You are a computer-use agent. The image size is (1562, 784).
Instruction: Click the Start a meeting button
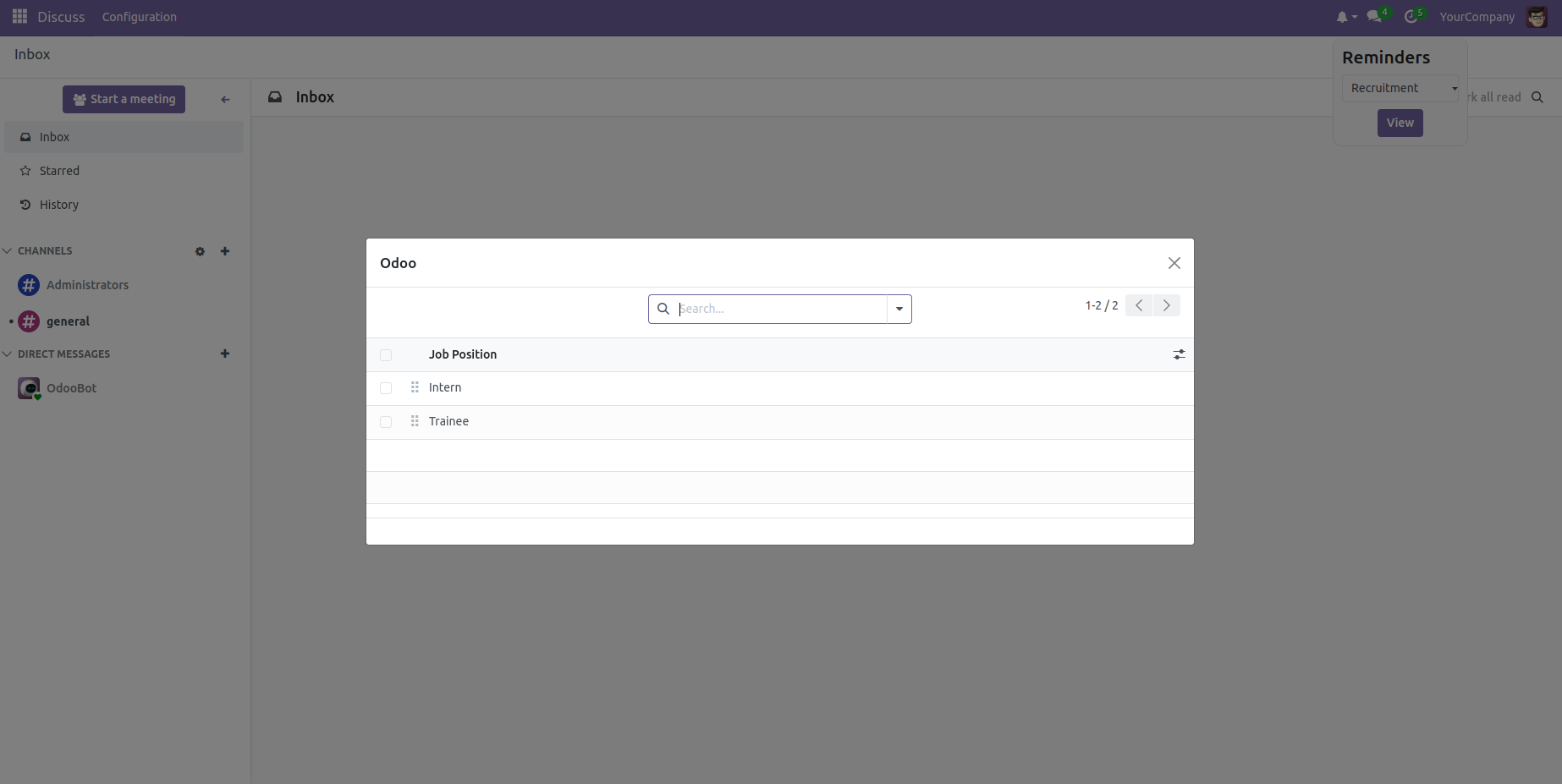124,99
